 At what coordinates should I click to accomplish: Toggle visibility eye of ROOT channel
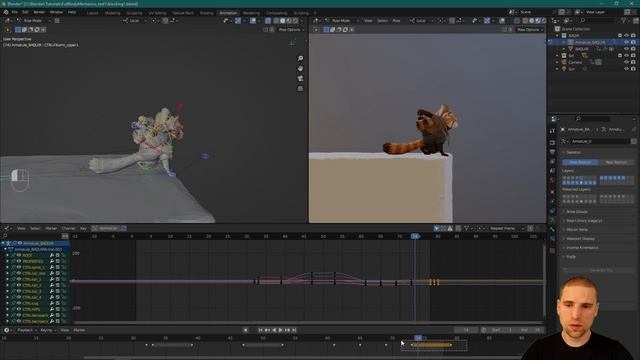pyautogui.click(x=19, y=256)
